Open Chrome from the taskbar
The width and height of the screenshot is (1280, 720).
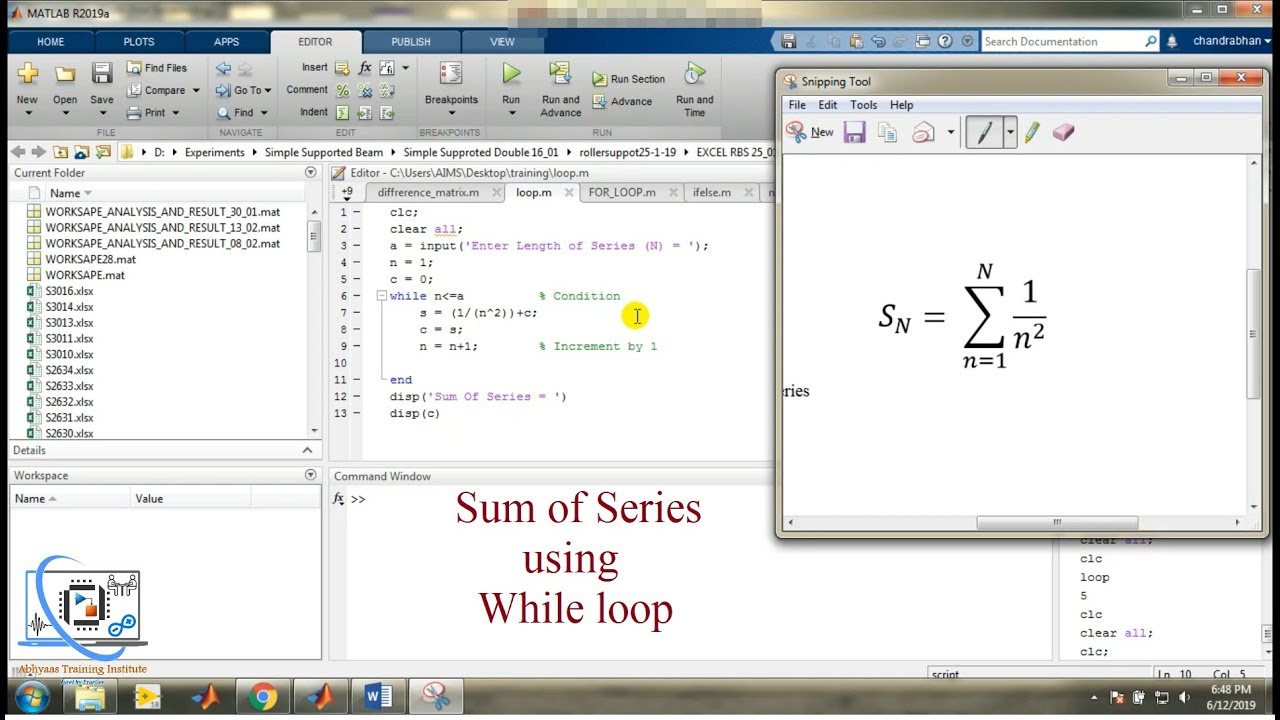[x=263, y=696]
